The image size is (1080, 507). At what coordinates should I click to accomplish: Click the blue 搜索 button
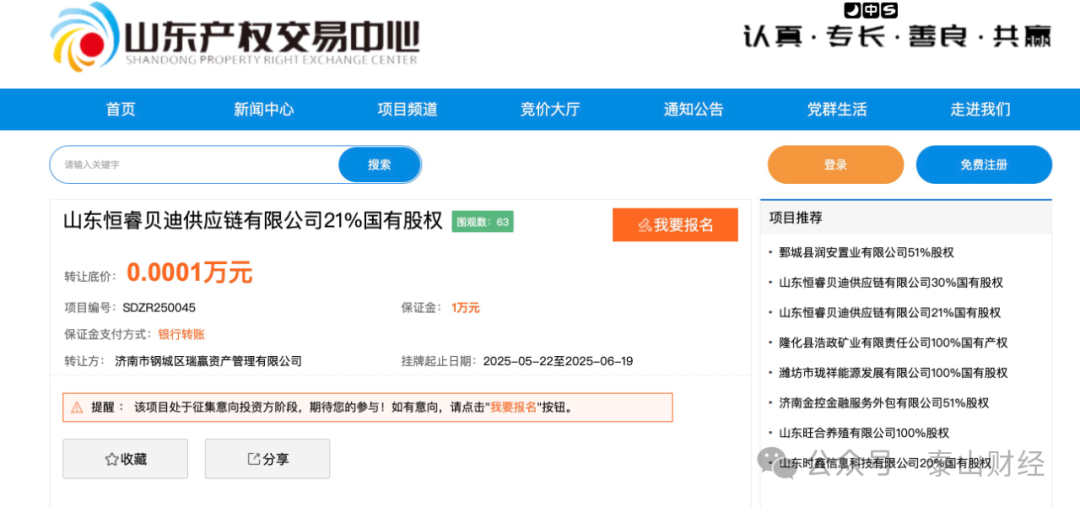[379, 165]
